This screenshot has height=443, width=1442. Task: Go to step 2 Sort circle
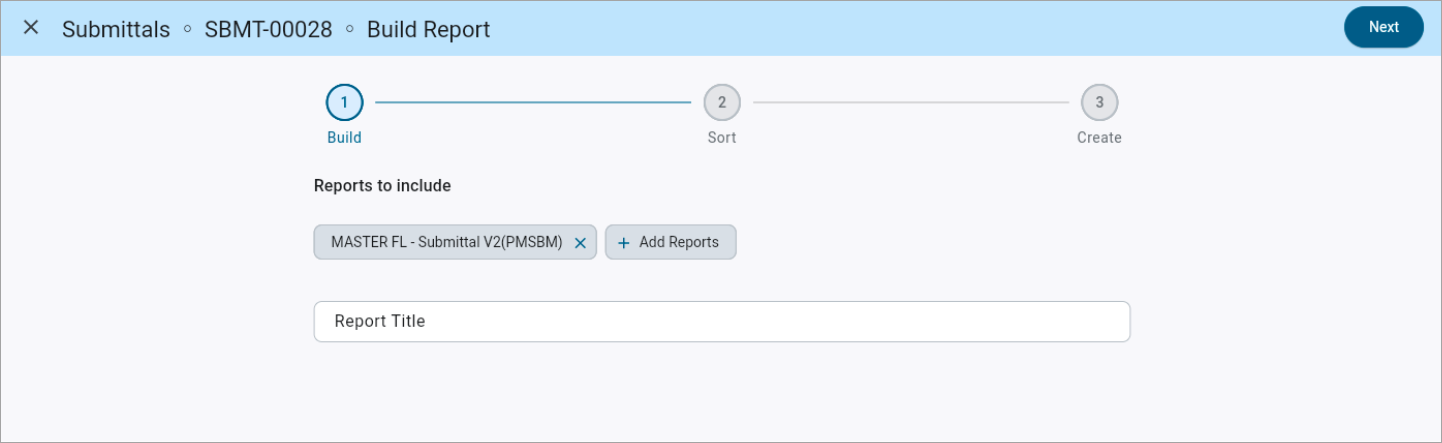coord(722,102)
